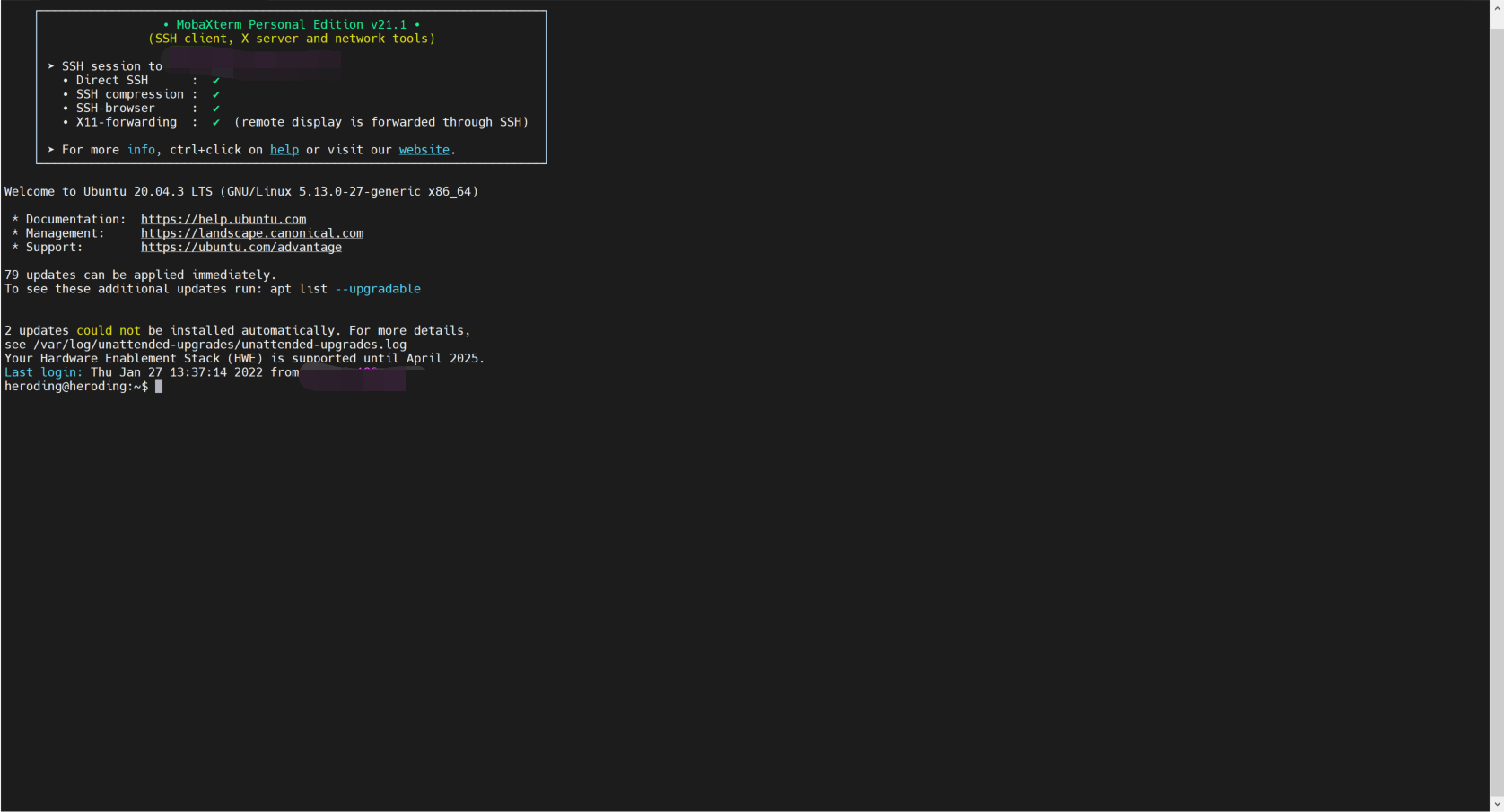Screen dimensions: 1504x812
Task: Click '(SSH client, X server and network tools)' text
Action: [x=292, y=39]
